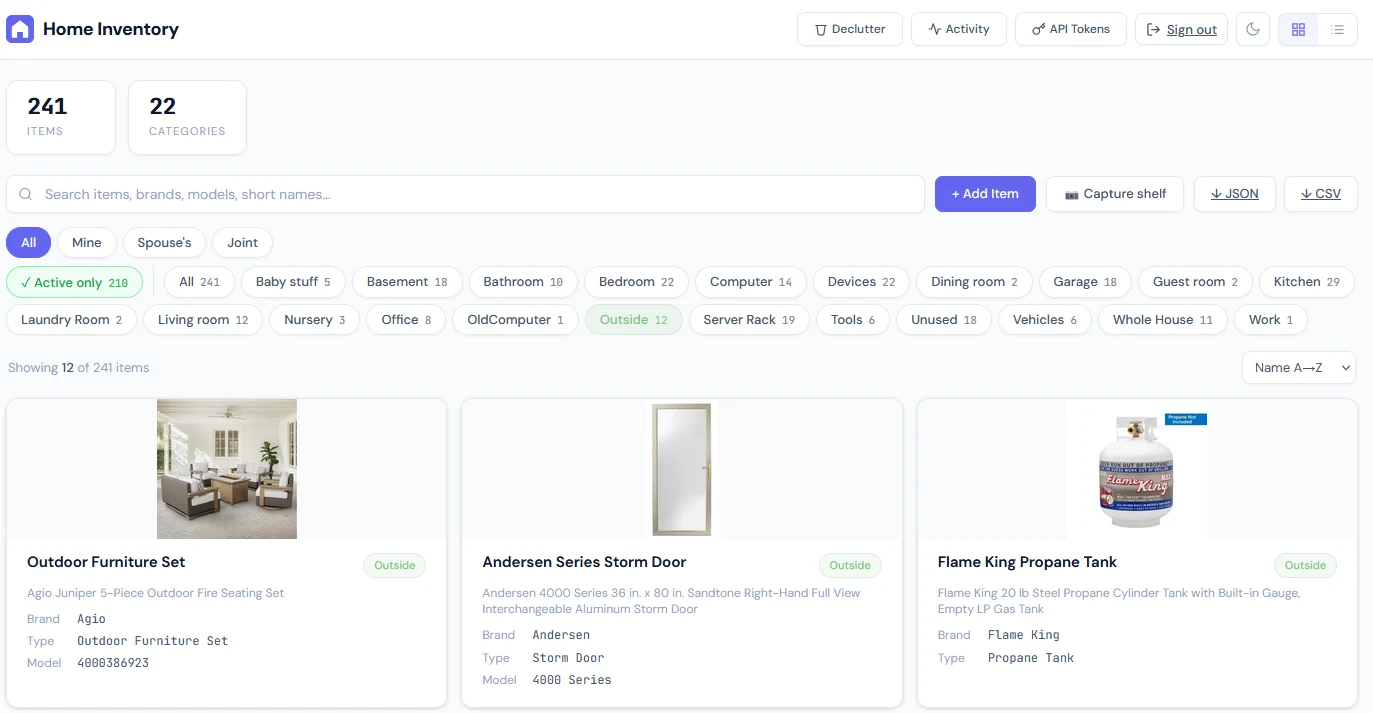This screenshot has width=1373, height=713.
Task: Download inventory as JSON
Action: coord(1235,194)
